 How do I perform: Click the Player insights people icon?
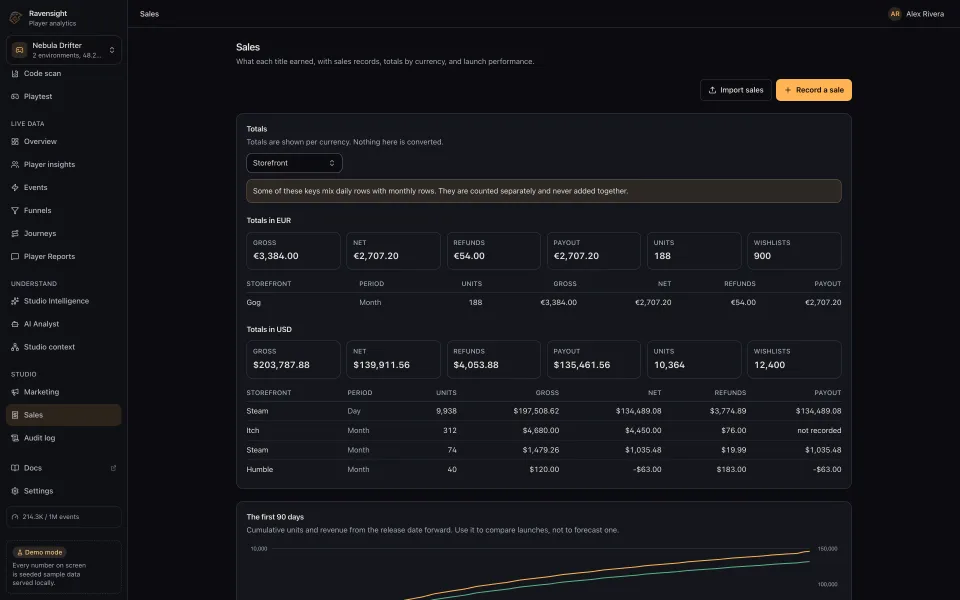coord(15,165)
